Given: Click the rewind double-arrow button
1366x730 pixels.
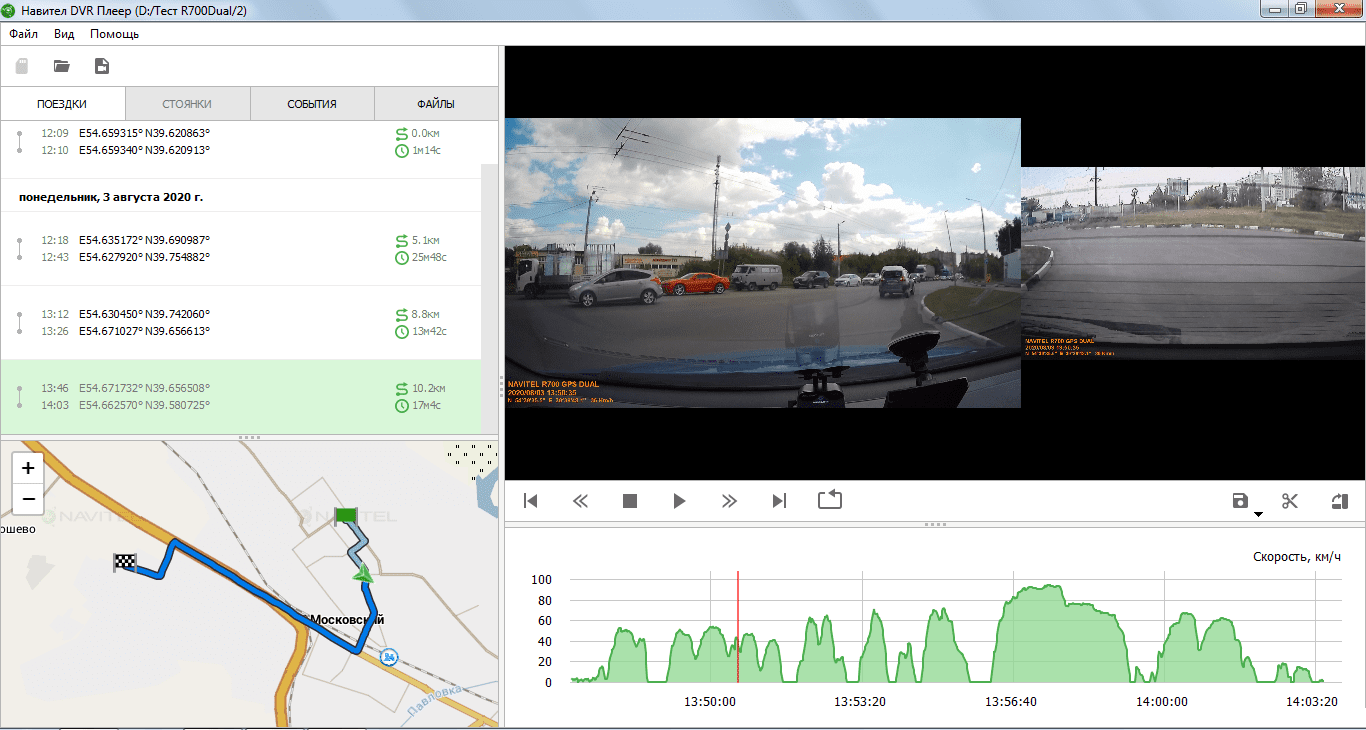Looking at the screenshot, I should pos(580,501).
